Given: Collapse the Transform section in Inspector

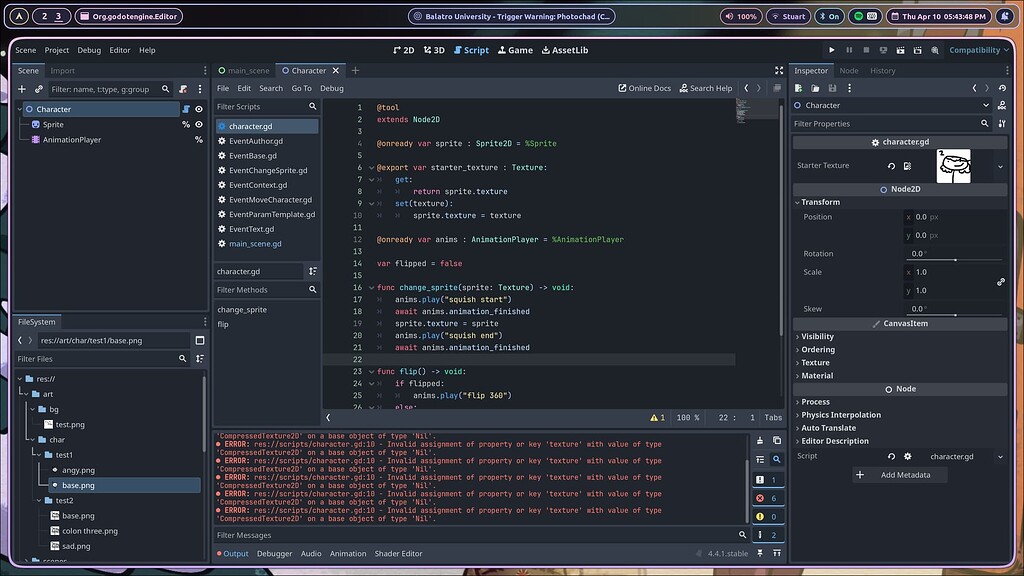Looking at the screenshot, I should coord(821,202).
